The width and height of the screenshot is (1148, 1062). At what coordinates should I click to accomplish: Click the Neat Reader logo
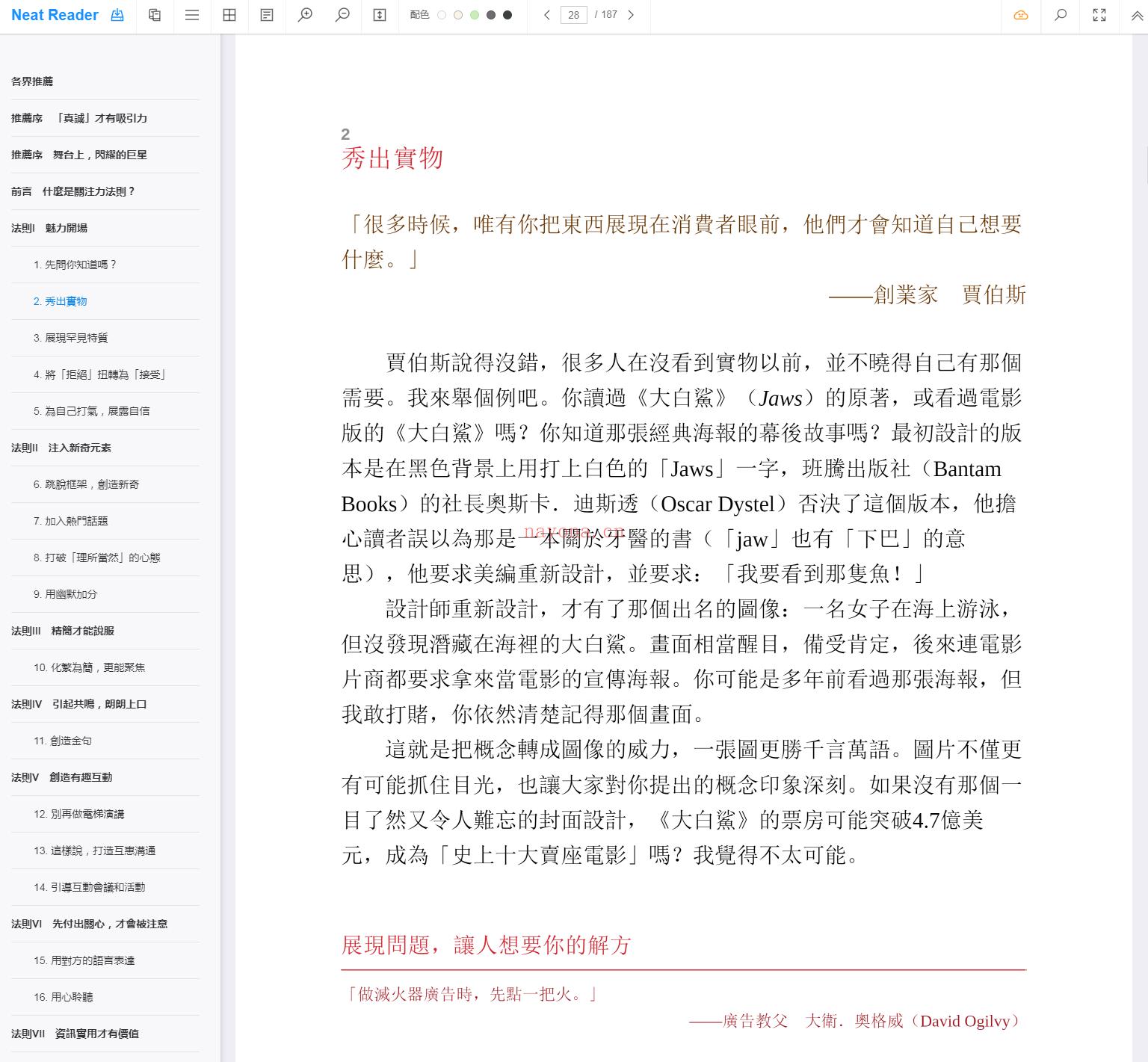pyautogui.click(x=55, y=15)
